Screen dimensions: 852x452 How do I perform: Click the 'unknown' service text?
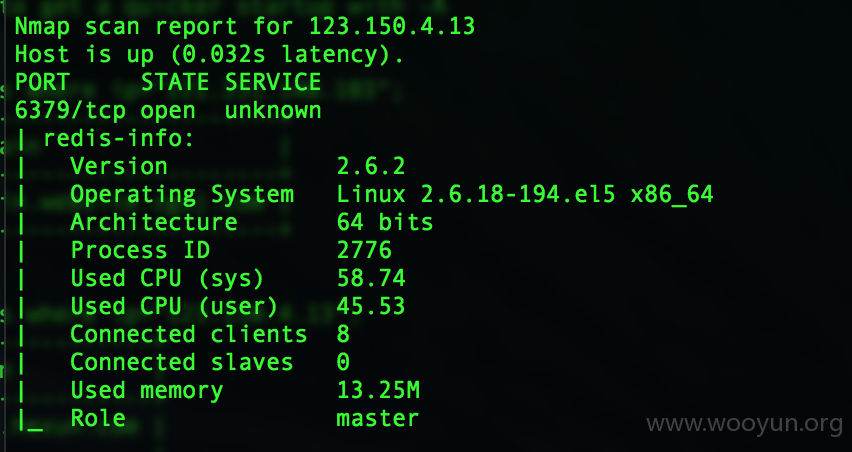[273, 111]
